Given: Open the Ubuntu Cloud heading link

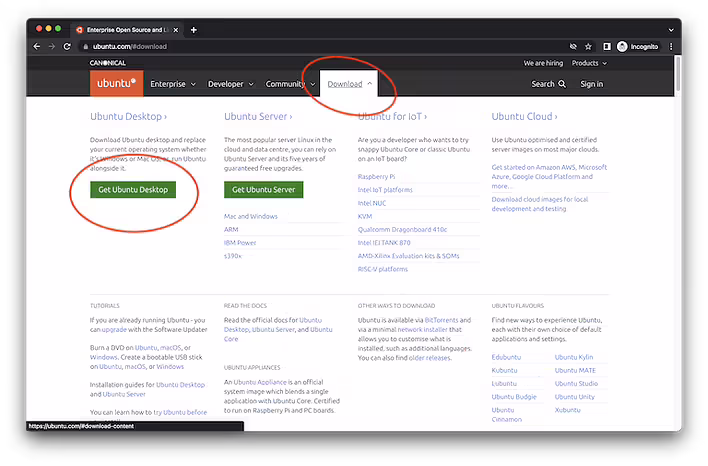Looking at the screenshot, I should [524, 116].
